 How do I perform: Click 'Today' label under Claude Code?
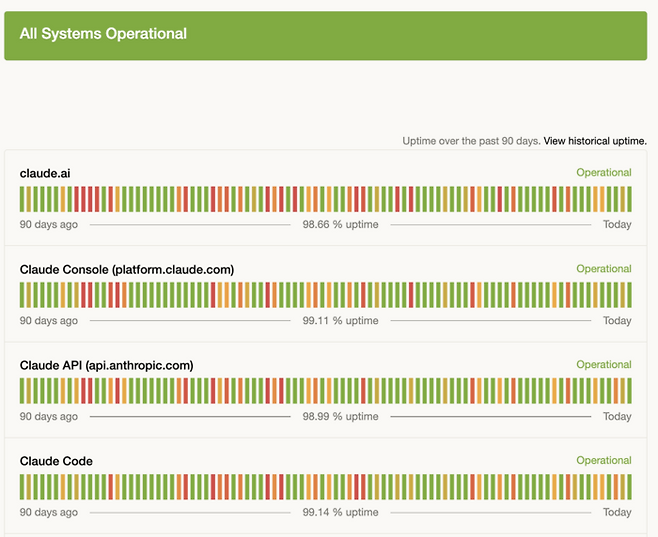617,512
